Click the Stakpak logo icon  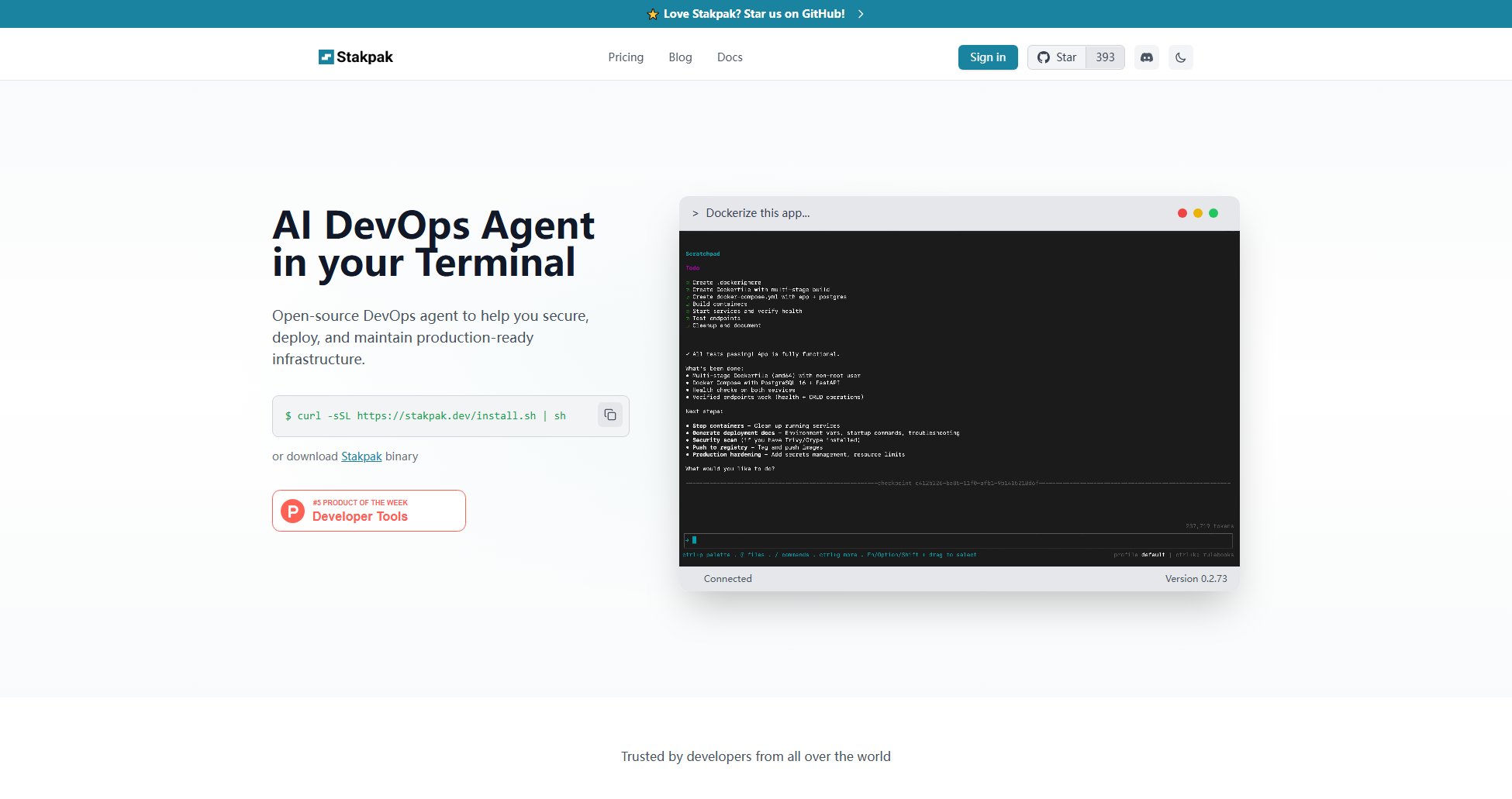(x=326, y=57)
